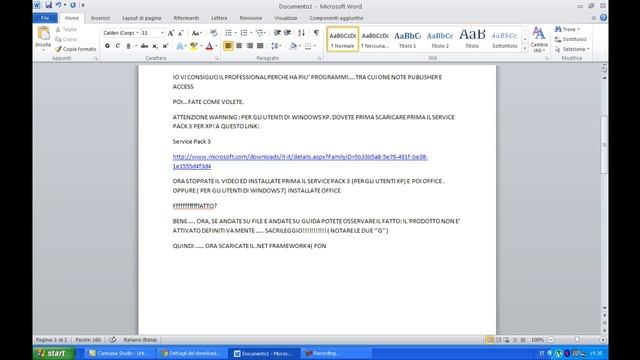640x360 pixels.
Task: Open borders dropdown
Action: click(310, 46)
